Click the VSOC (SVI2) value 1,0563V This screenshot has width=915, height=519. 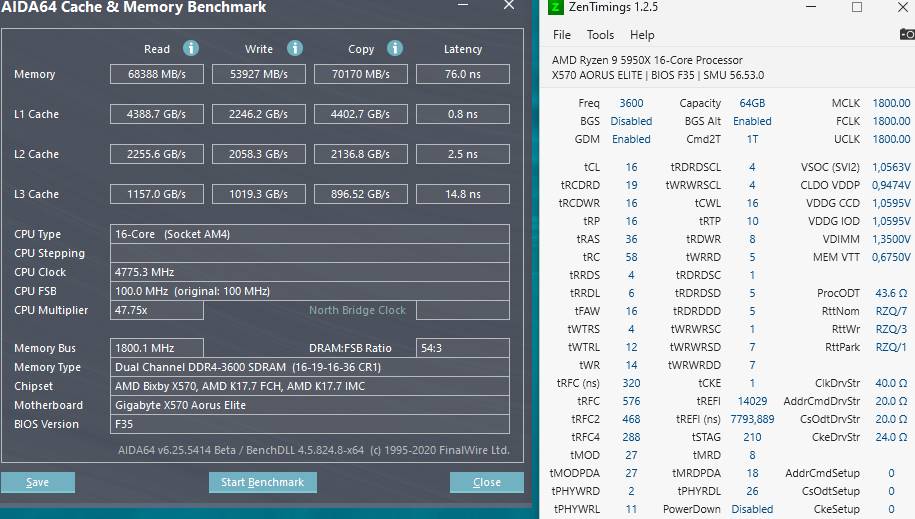891,168
